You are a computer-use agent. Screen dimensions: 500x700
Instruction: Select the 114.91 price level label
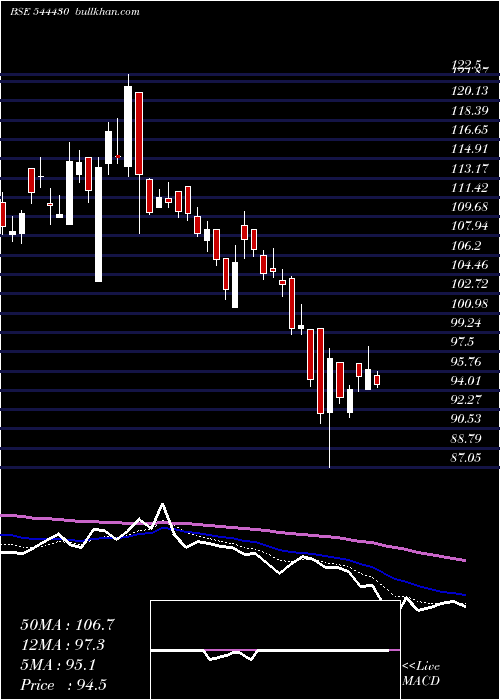pos(469,149)
